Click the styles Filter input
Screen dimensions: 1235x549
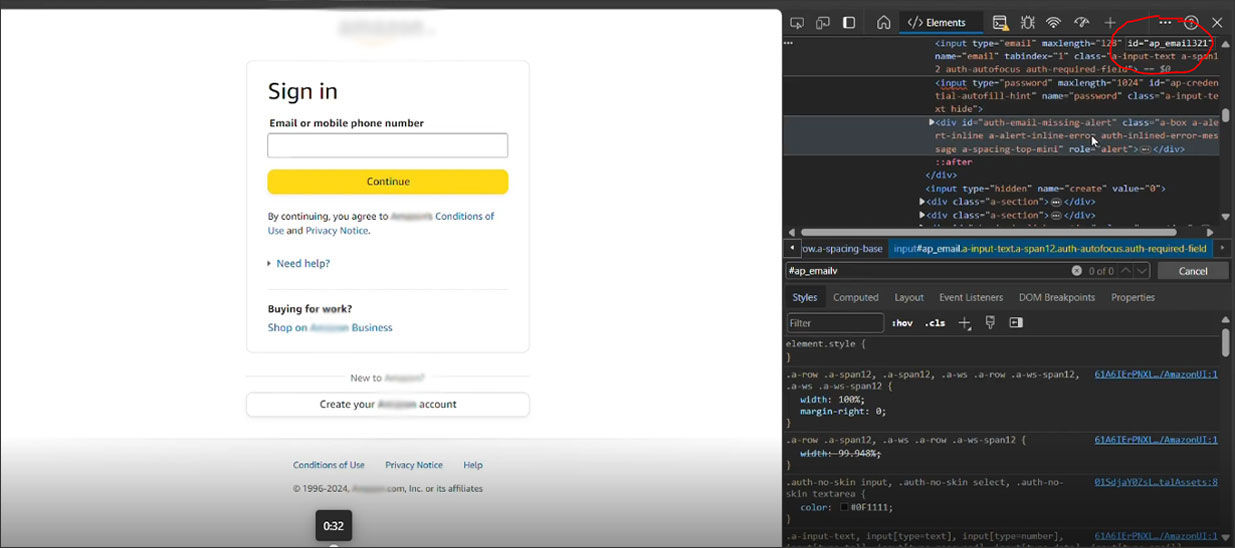pyautogui.click(x=835, y=323)
